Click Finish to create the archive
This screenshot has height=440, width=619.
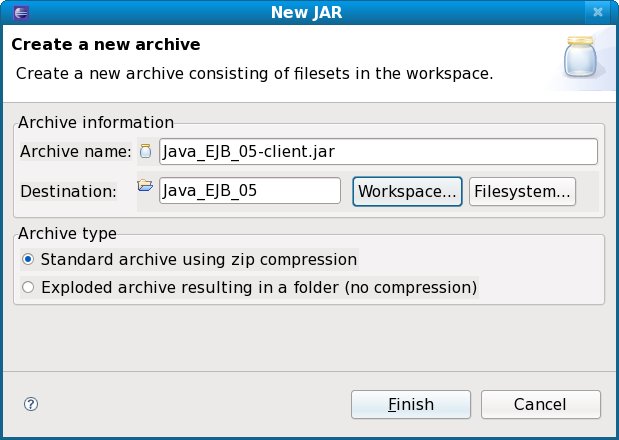[x=411, y=404]
